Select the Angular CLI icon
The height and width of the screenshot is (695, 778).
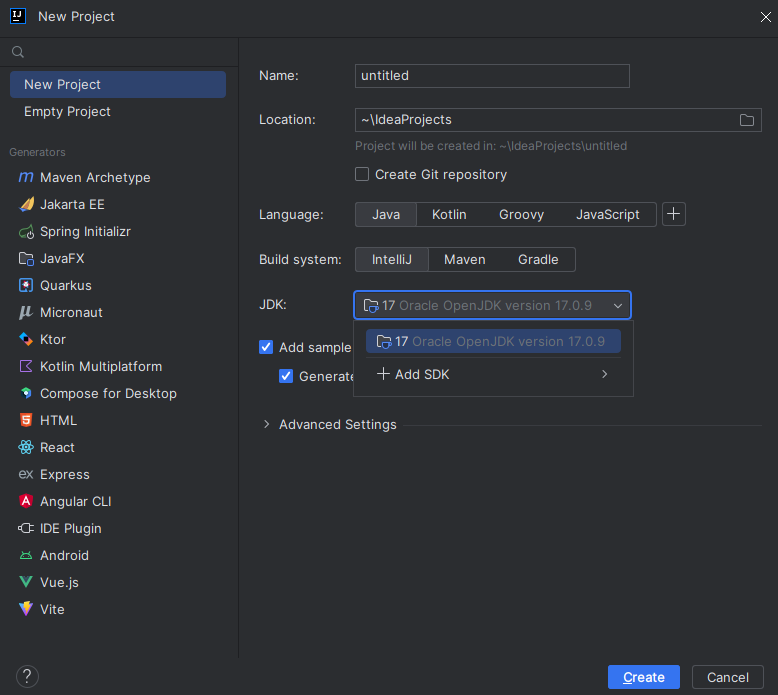(26, 502)
